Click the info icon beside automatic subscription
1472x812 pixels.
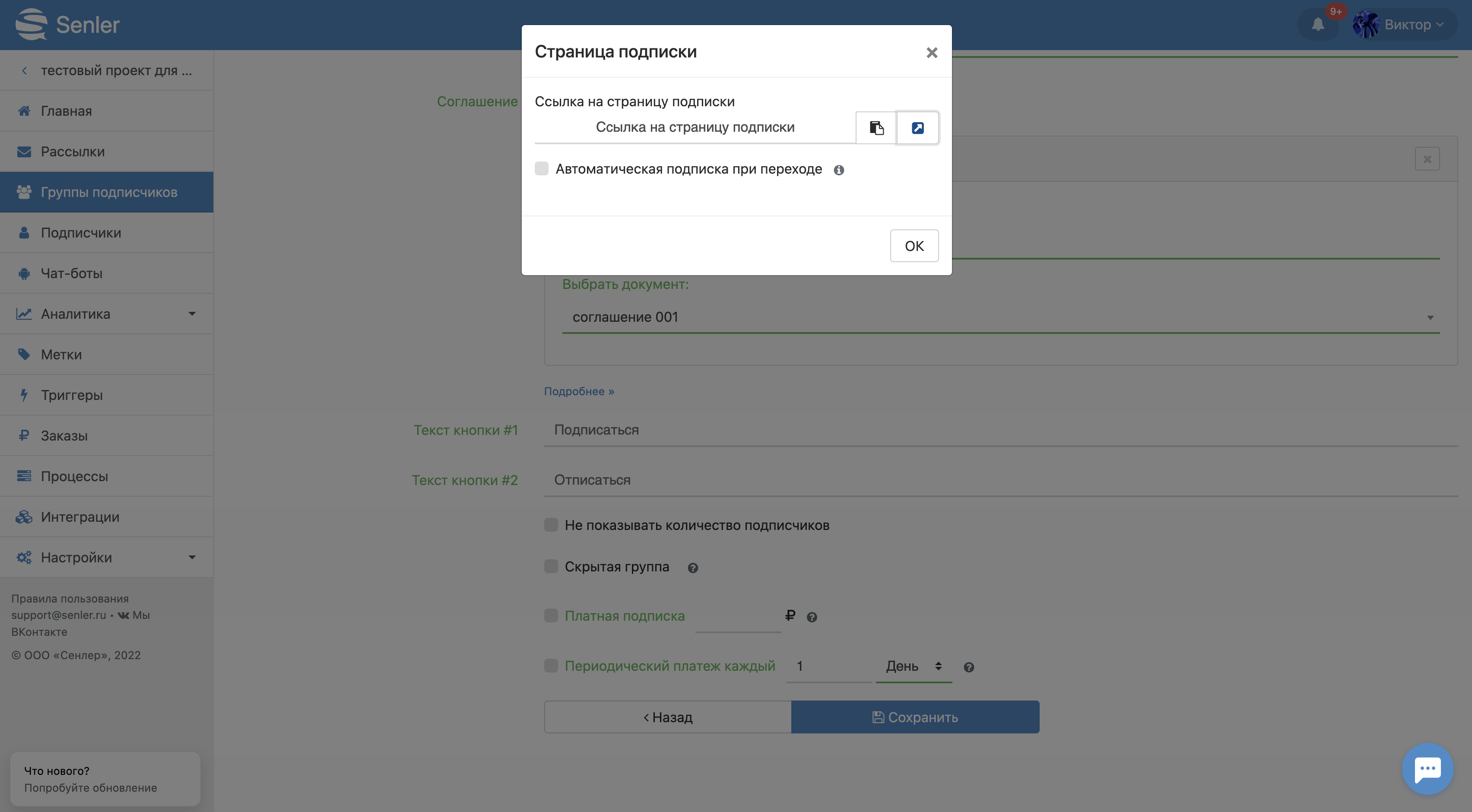838,170
